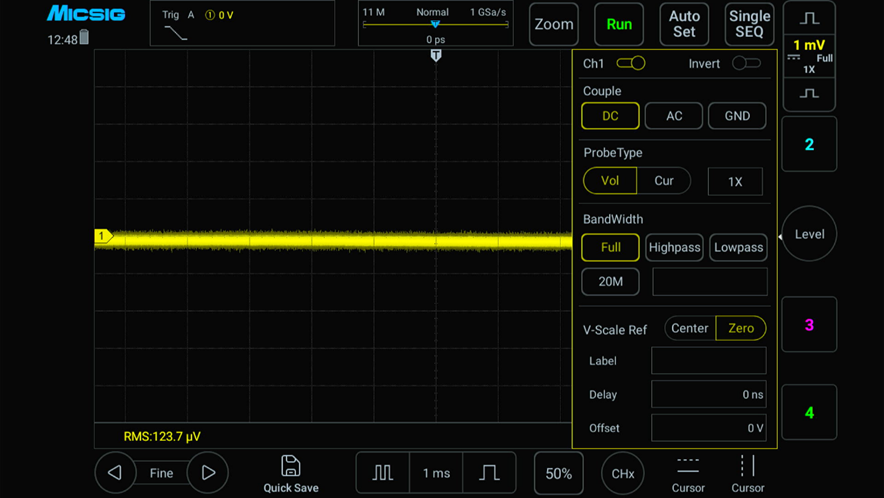Open horizontal Cursor with dashed line icon
The width and height of the screenshot is (884, 498).
coord(688,473)
